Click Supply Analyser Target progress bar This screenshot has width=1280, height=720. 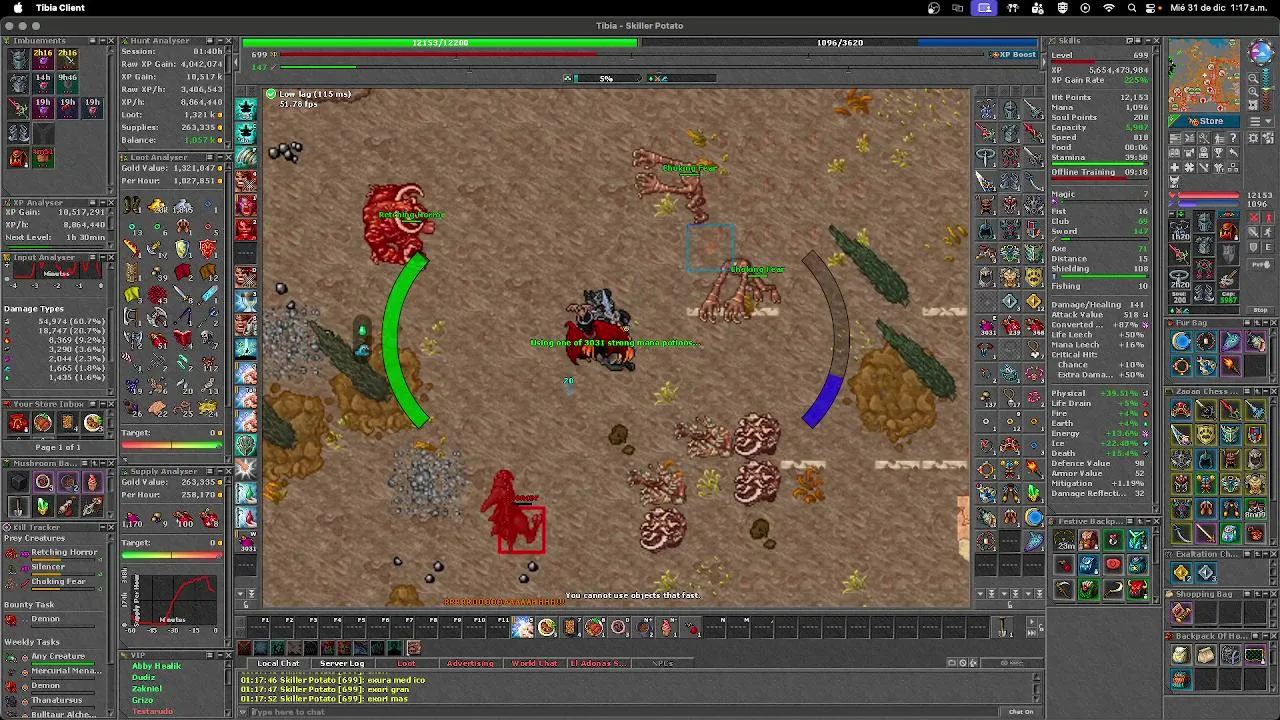[x=172, y=555]
